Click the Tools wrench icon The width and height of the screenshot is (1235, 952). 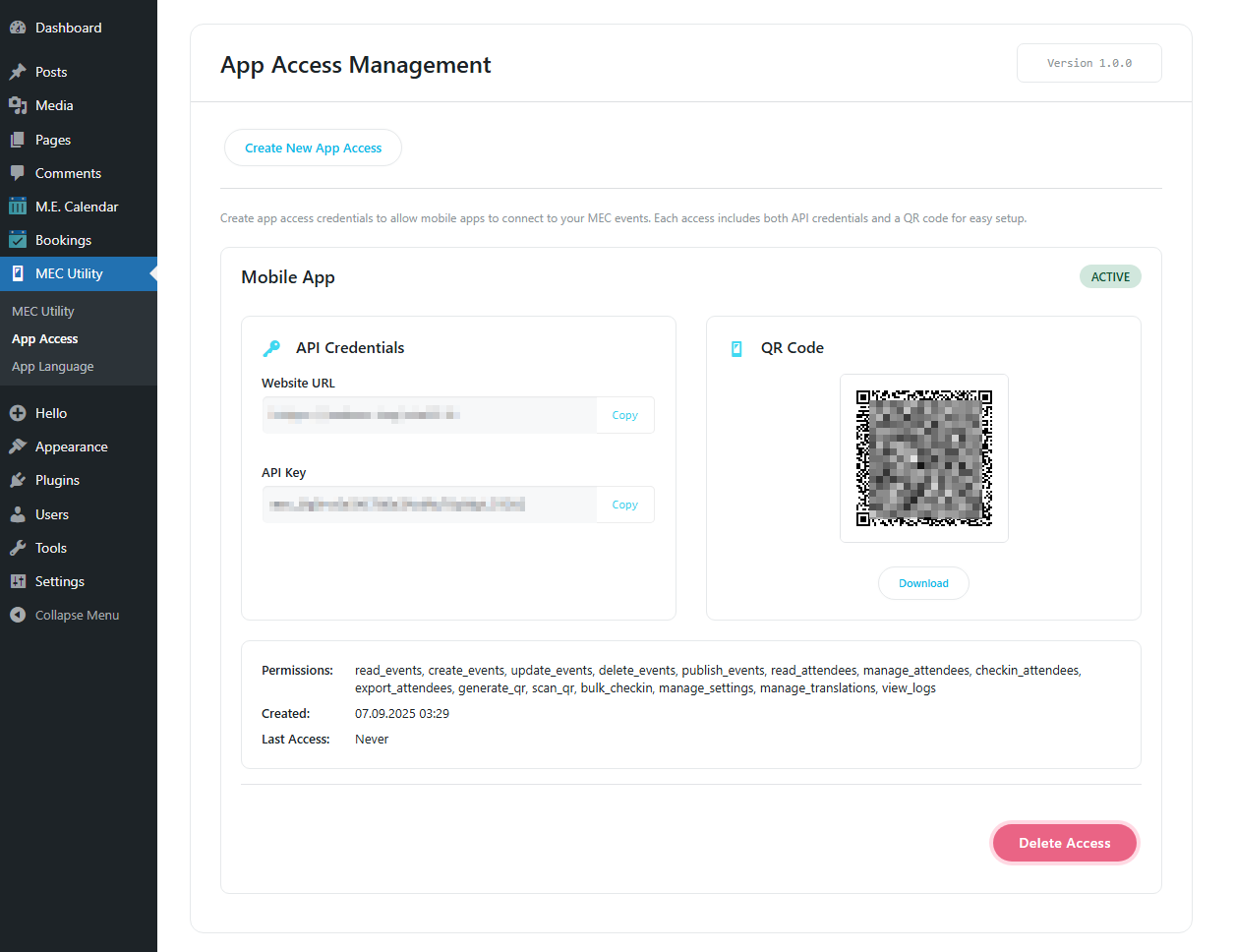point(18,548)
